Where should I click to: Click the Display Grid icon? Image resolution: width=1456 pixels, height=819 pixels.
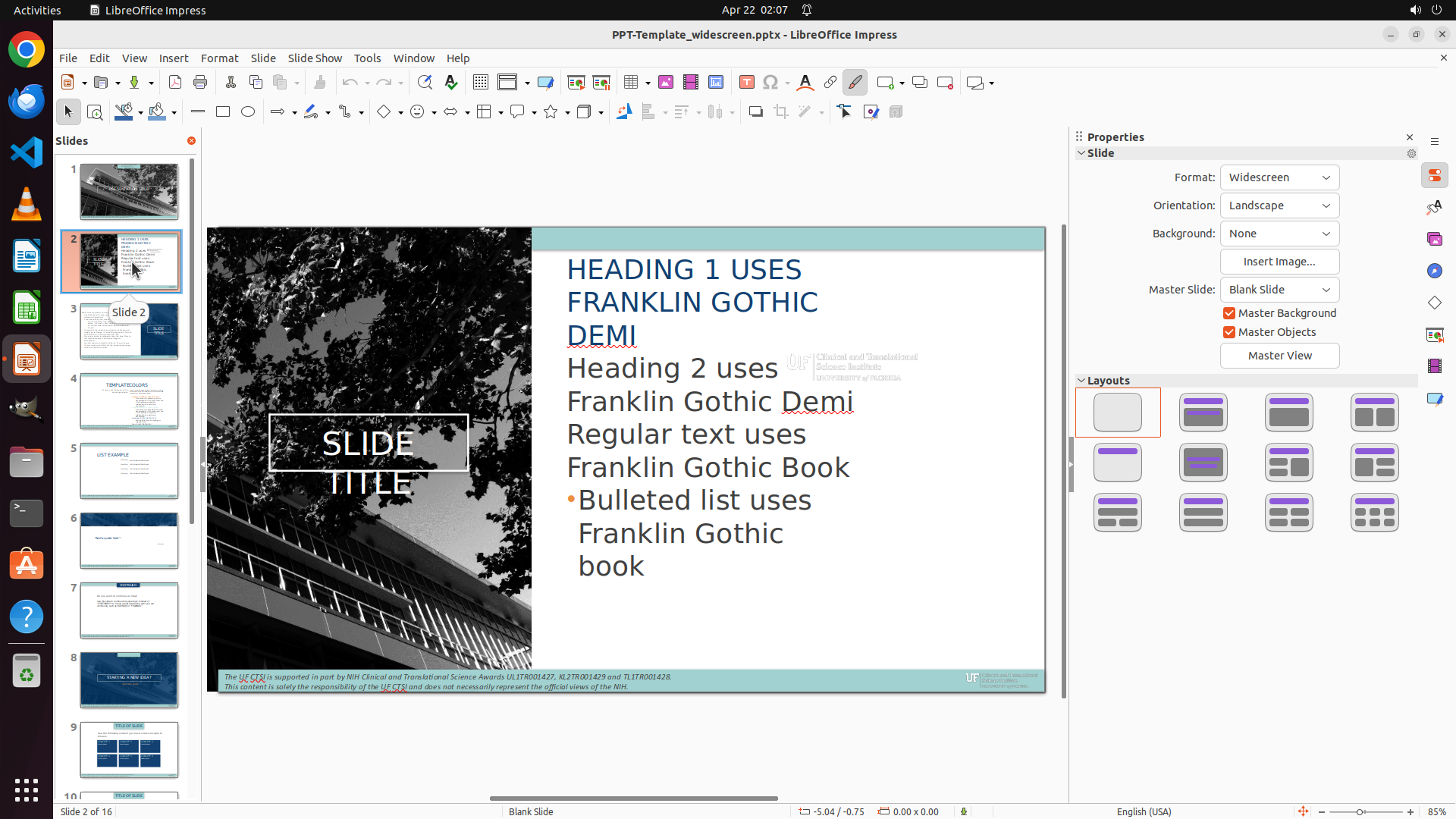(x=480, y=83)
